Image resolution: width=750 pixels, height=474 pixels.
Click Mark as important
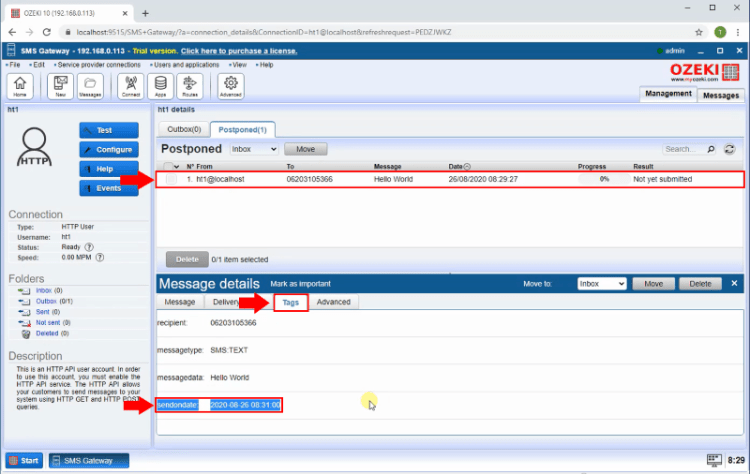(x=300, y=284)
